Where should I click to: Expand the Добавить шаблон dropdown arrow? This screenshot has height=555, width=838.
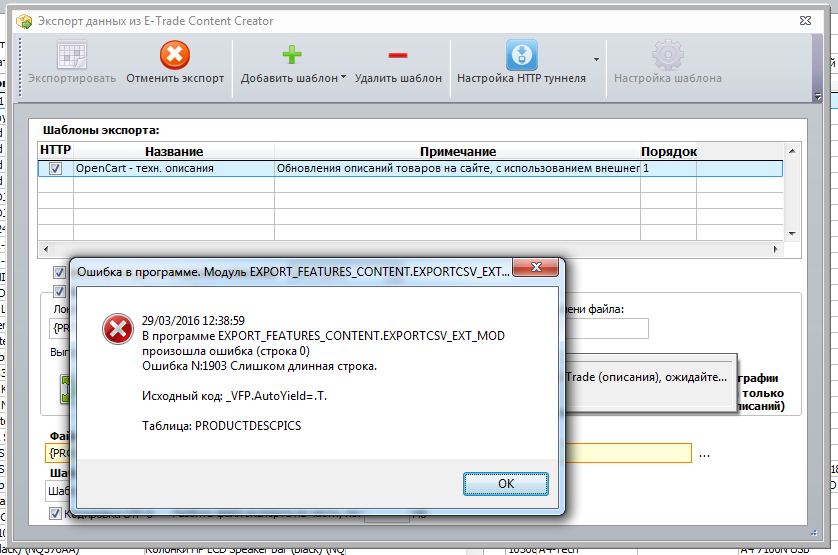click(x=343, y=77)
